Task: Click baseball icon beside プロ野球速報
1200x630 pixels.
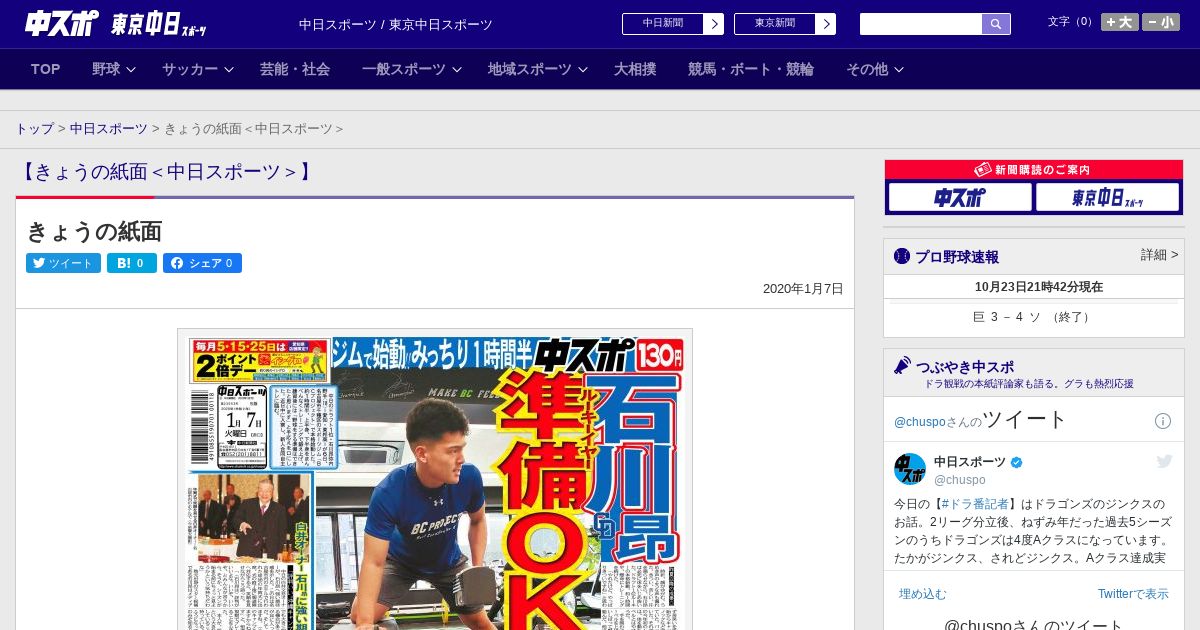Action: (x=902, y=256)
